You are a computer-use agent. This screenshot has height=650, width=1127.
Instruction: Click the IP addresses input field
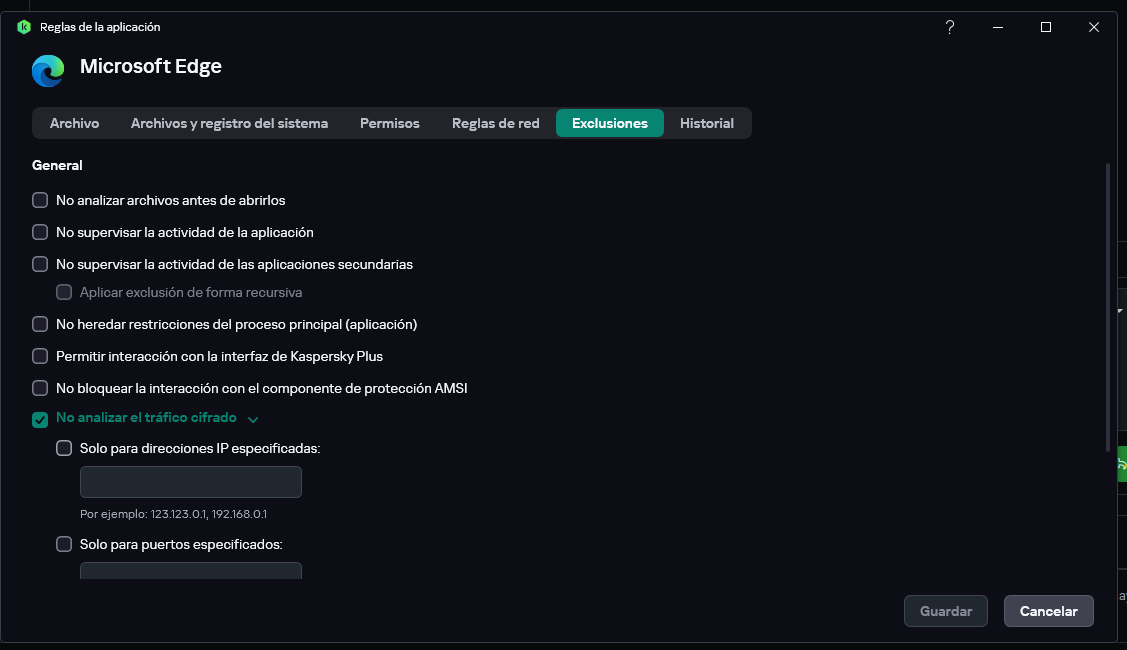(190, 482)
